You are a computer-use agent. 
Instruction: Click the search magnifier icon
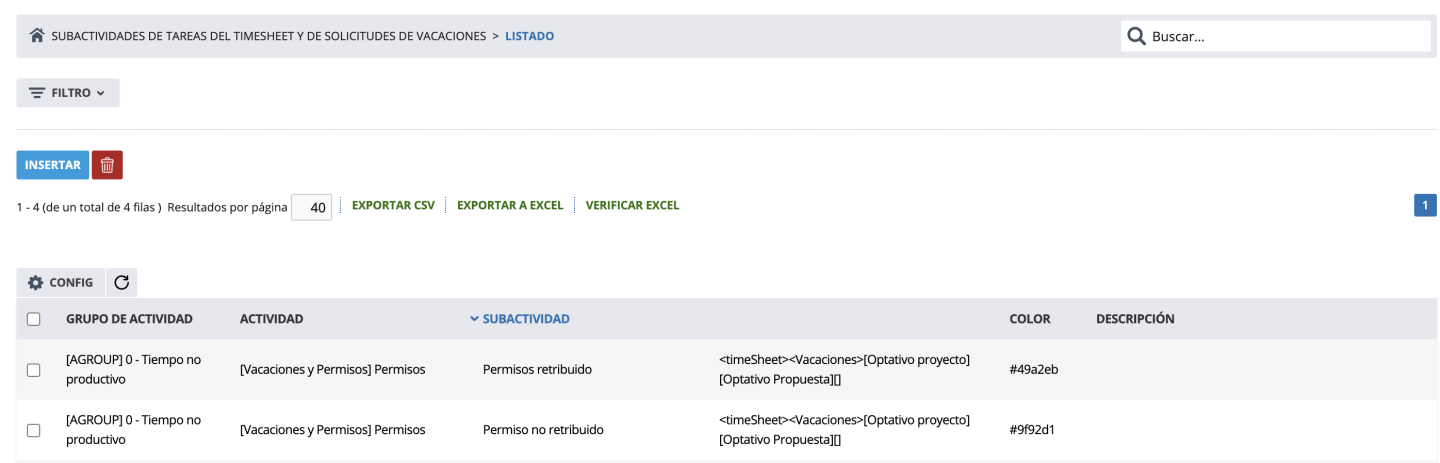click(1136, 36)
